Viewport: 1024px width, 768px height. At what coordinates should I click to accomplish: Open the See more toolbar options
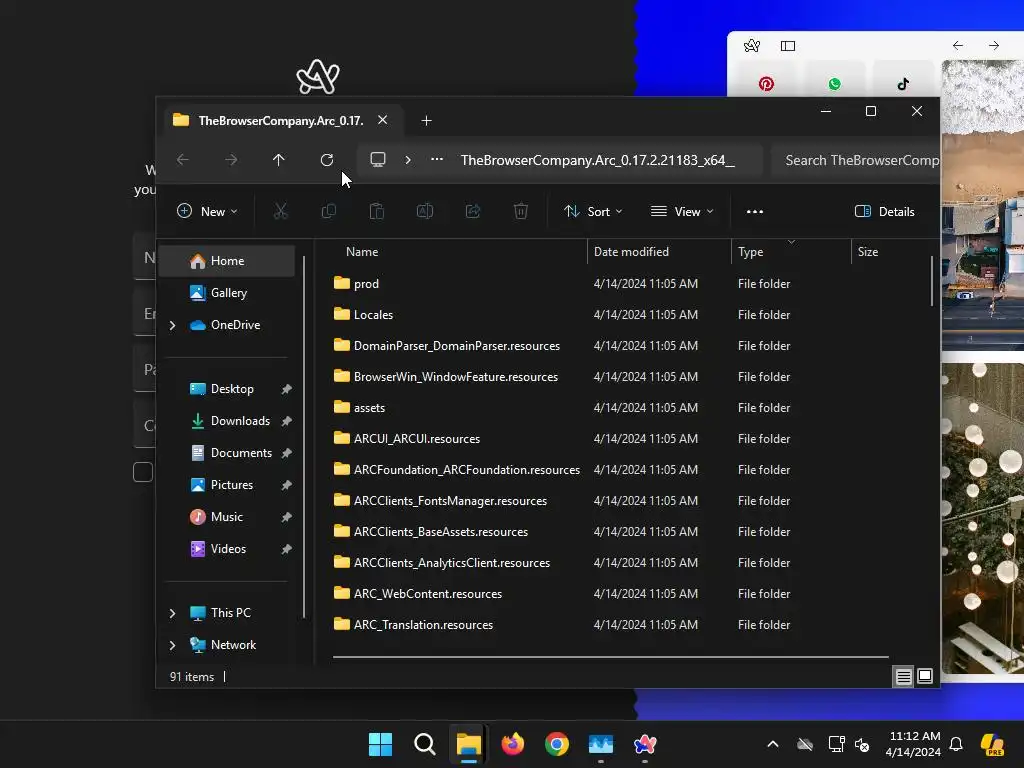click(755, 212)
